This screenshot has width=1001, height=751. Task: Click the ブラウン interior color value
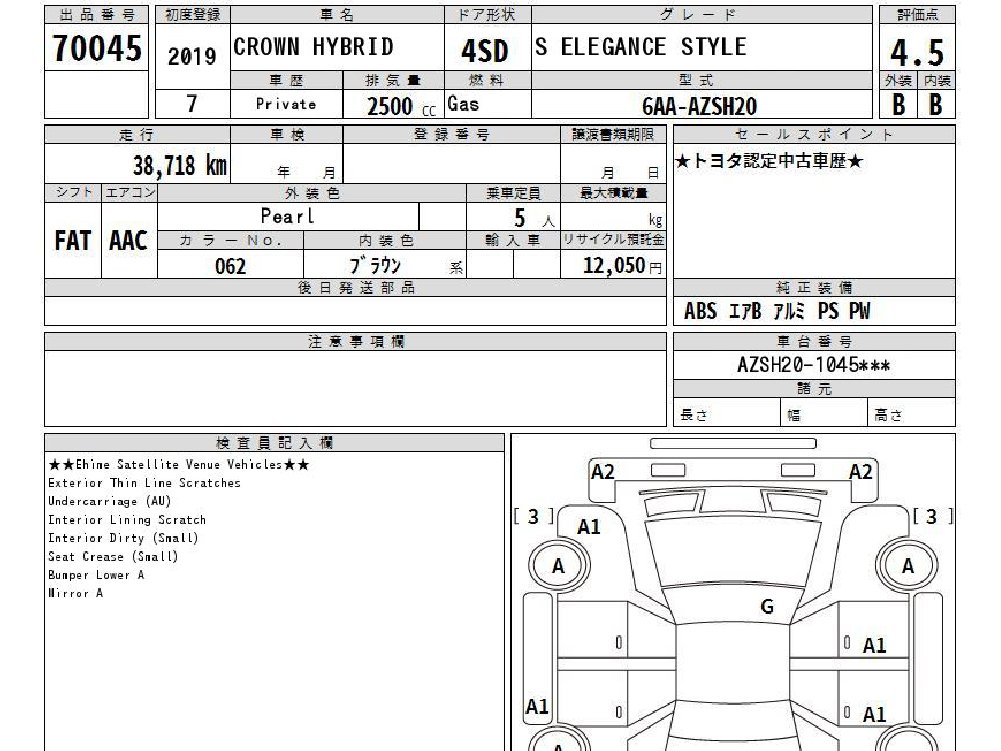pyautogui.click(x=375, y=265)
